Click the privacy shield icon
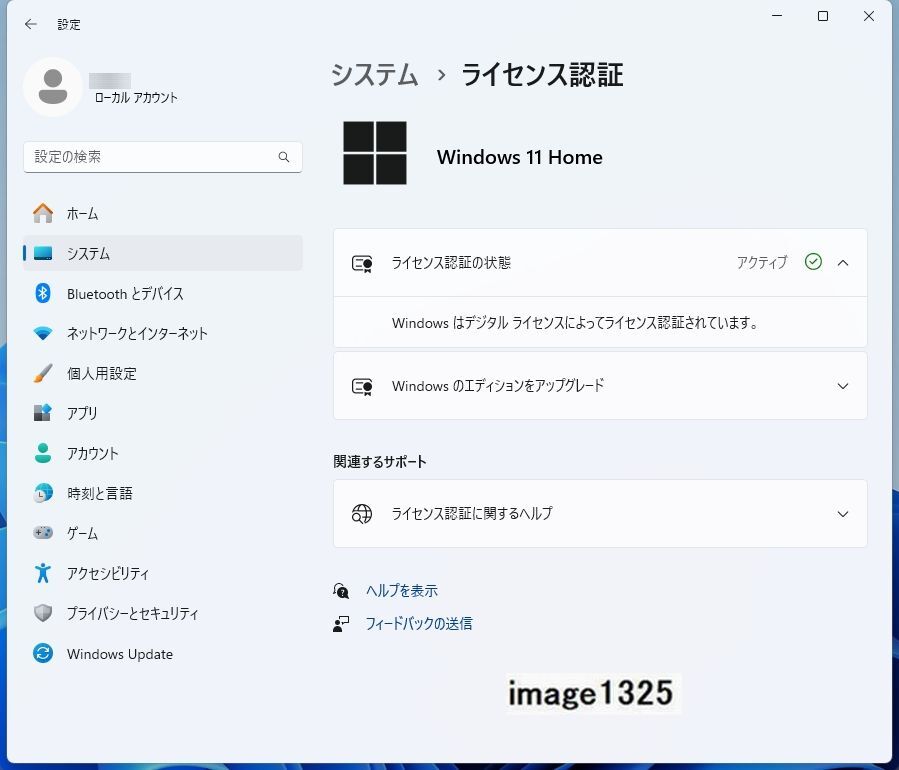The width and height of the screenshot is (899, 770). (43, 613)
